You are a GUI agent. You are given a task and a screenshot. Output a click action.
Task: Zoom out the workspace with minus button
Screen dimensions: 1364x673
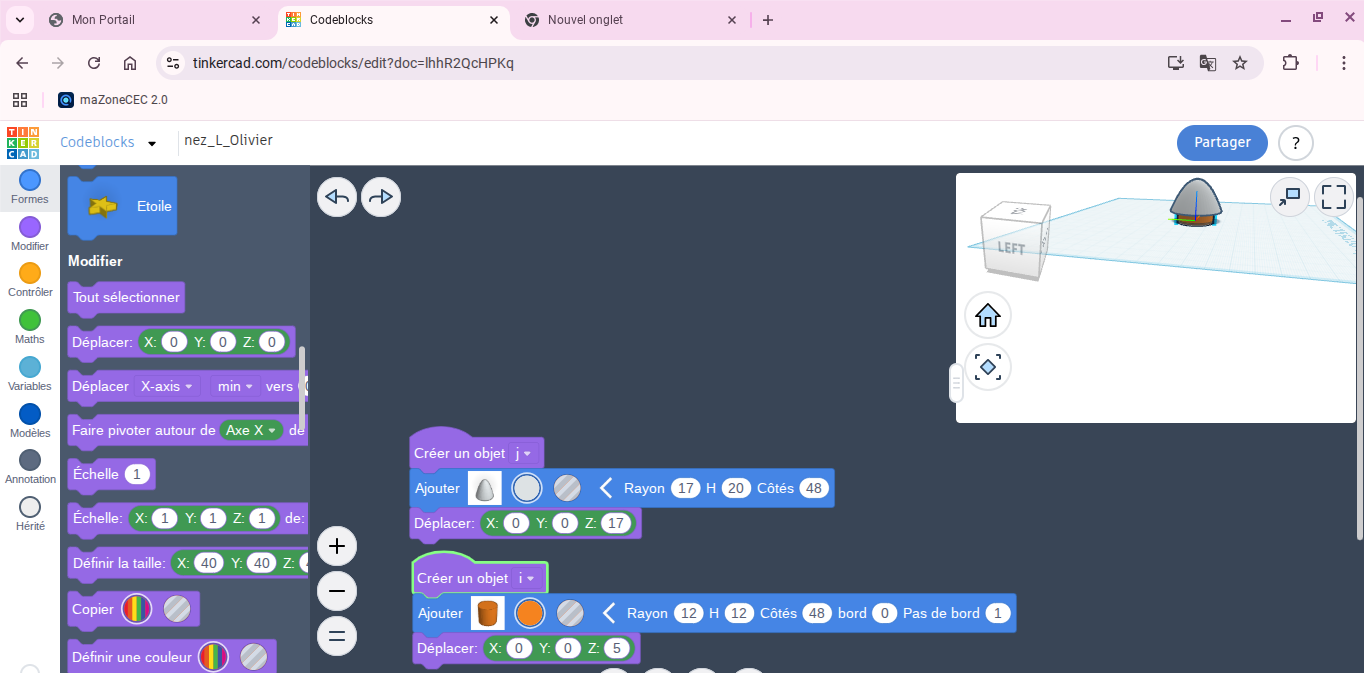[x=337, y=591]
